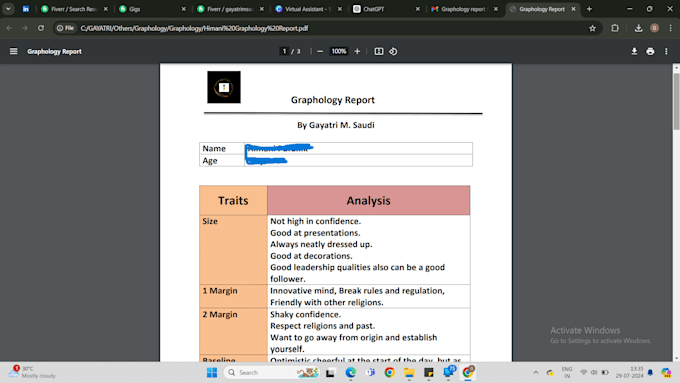Screen dimensions: 680x383
Task: Open the clock and date flyout
Action: tap(630, 372)
